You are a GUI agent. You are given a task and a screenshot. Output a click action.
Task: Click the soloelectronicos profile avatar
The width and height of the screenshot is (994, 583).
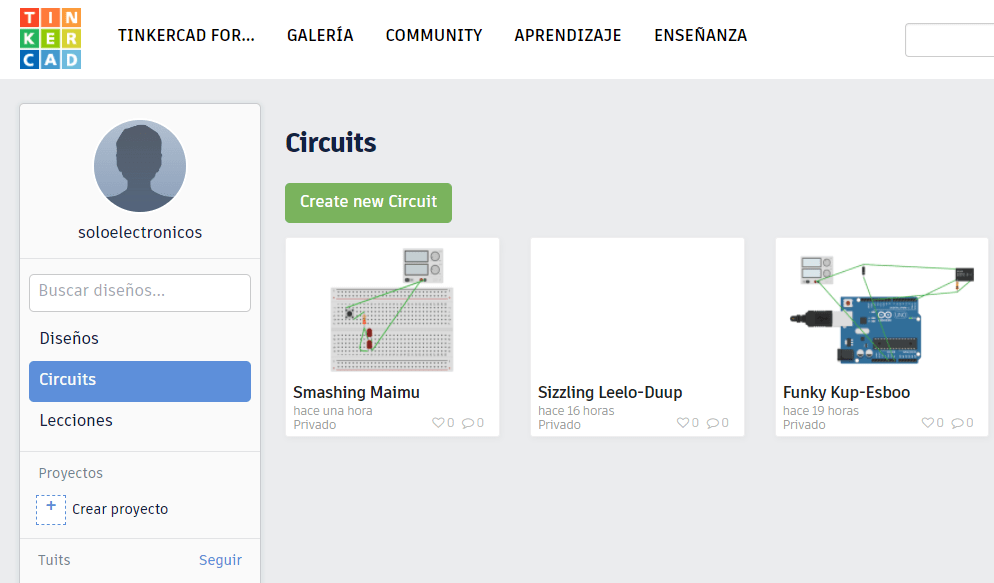click(x=139, y=166)
